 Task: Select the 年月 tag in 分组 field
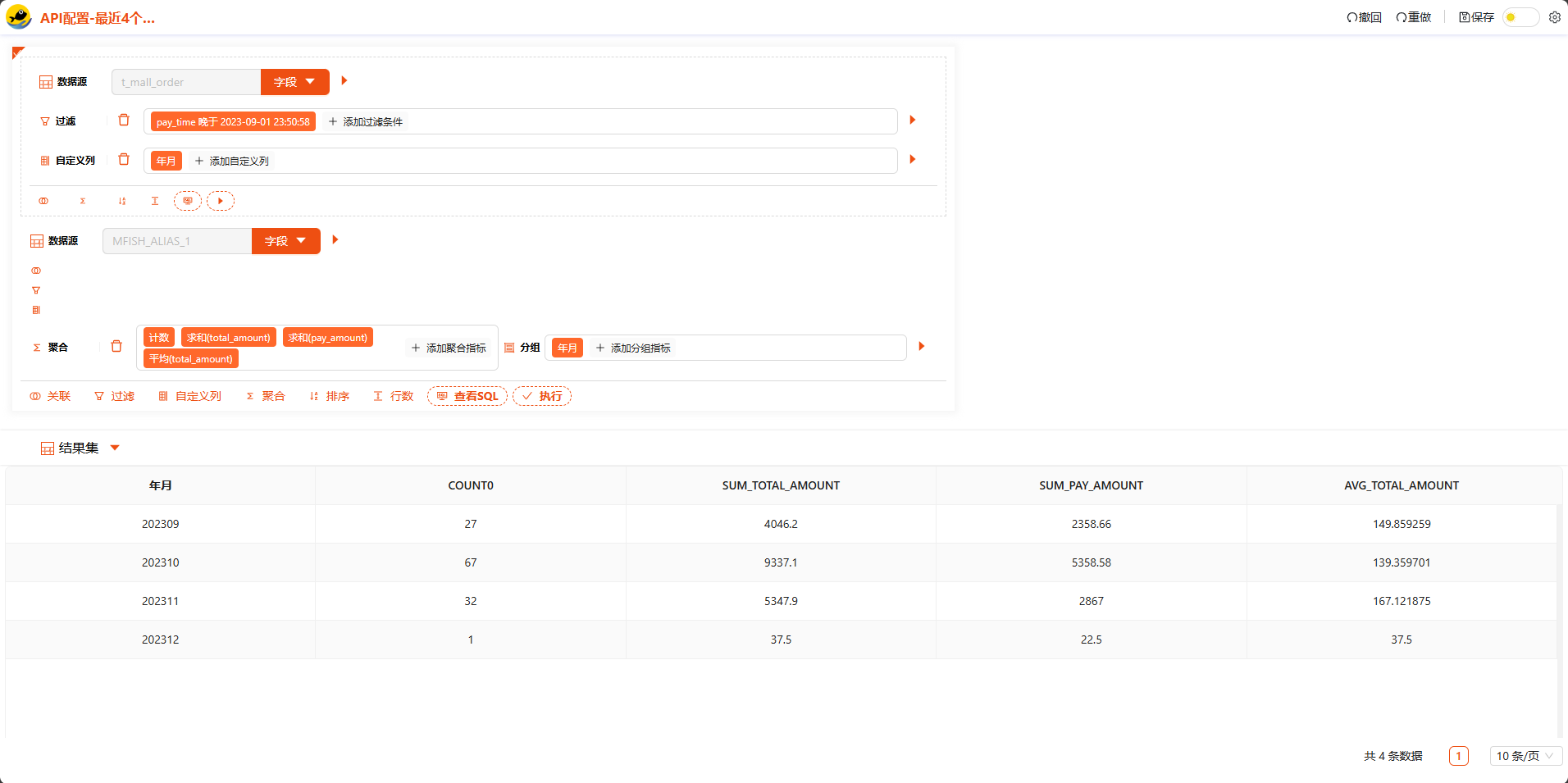567,348
